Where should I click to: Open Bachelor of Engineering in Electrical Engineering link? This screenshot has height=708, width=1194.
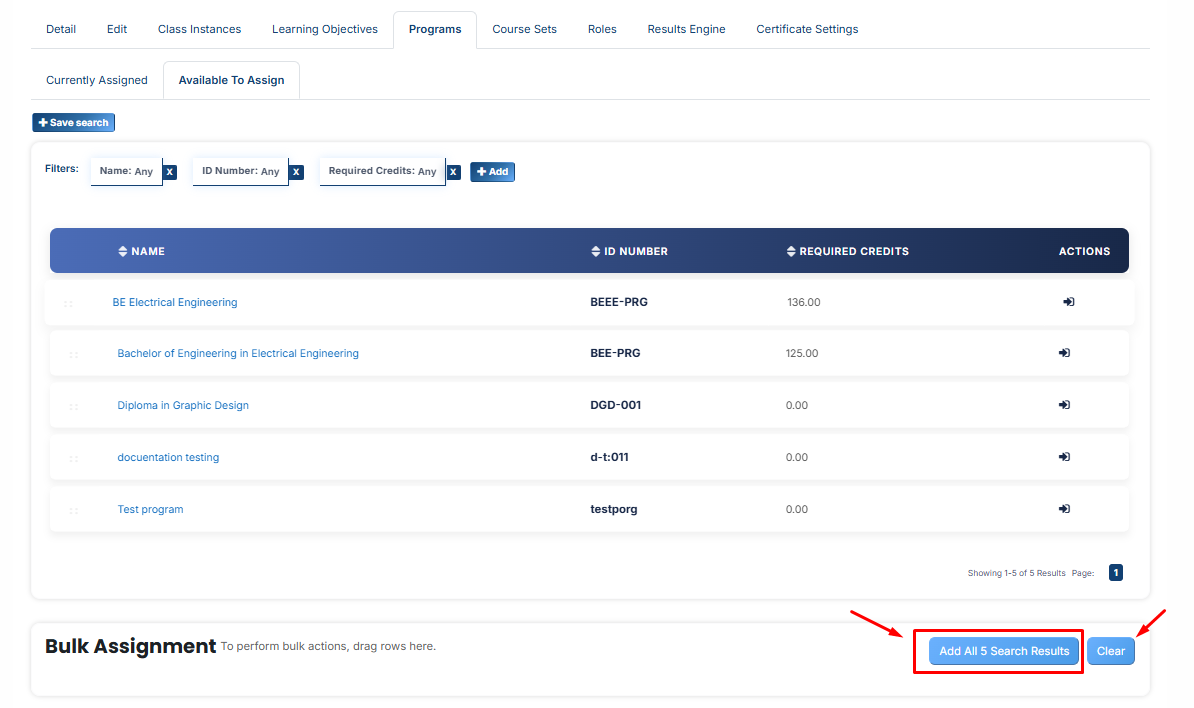point(238,353)
